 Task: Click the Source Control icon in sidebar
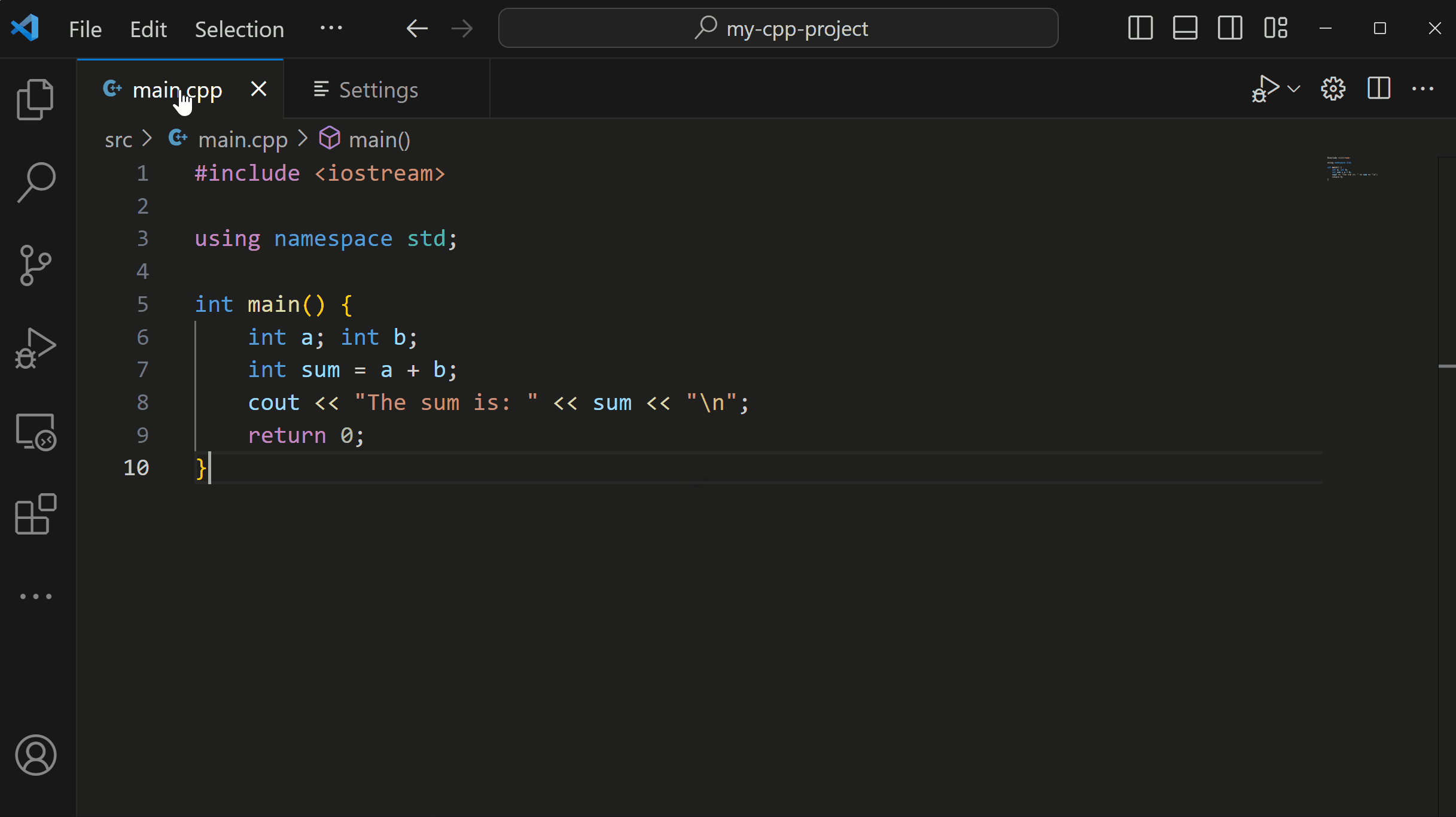[36, 265]
